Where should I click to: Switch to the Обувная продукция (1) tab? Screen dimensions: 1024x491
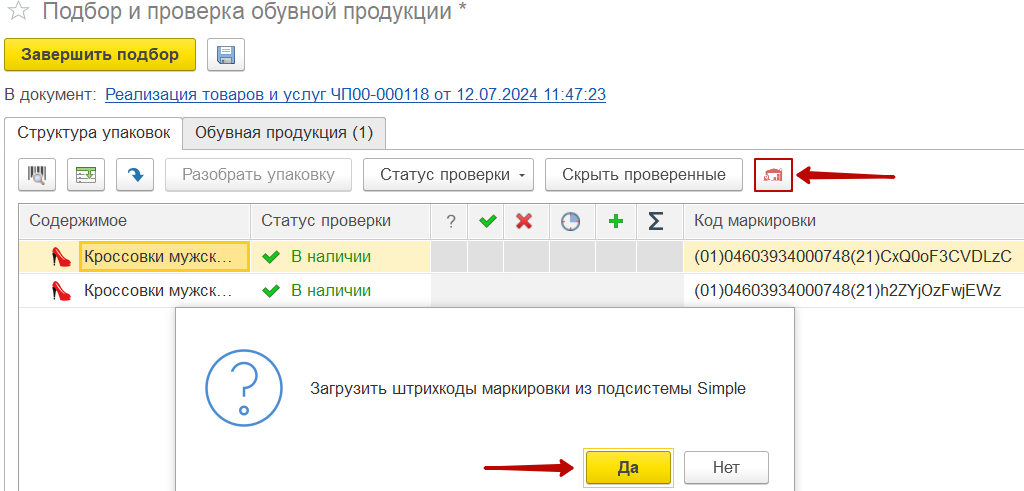click(284, 132)
